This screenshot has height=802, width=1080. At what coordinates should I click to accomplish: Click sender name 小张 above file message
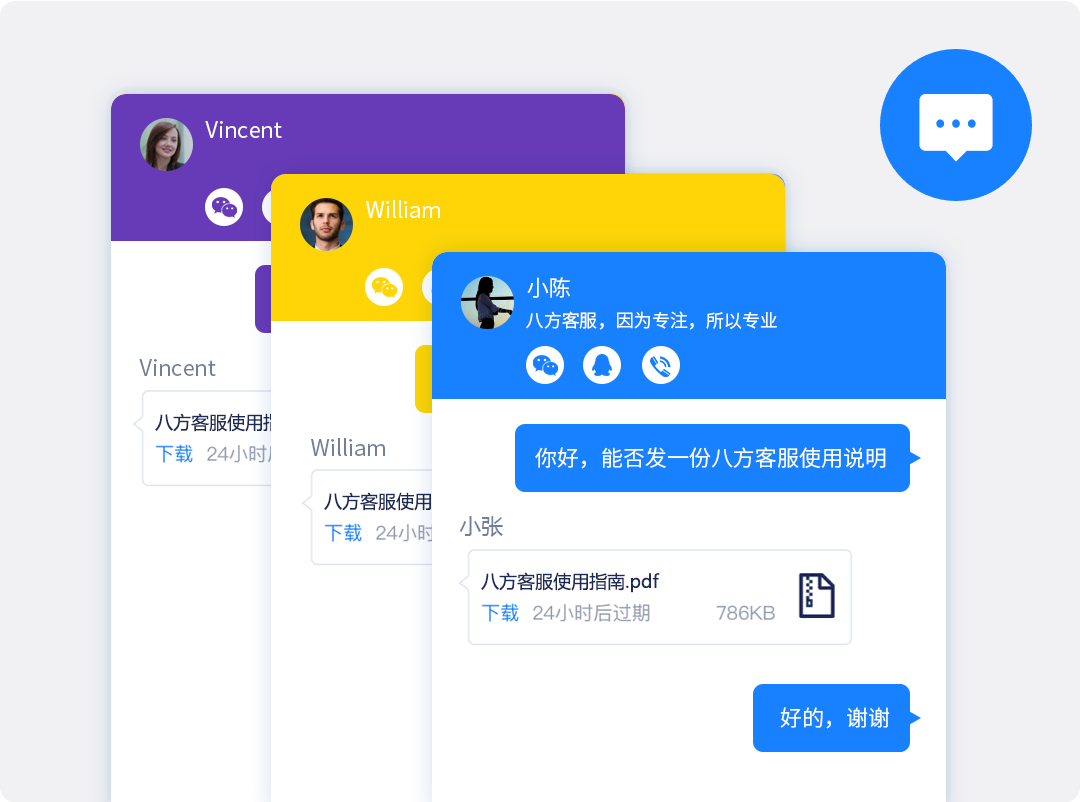(x=481, y=527)
